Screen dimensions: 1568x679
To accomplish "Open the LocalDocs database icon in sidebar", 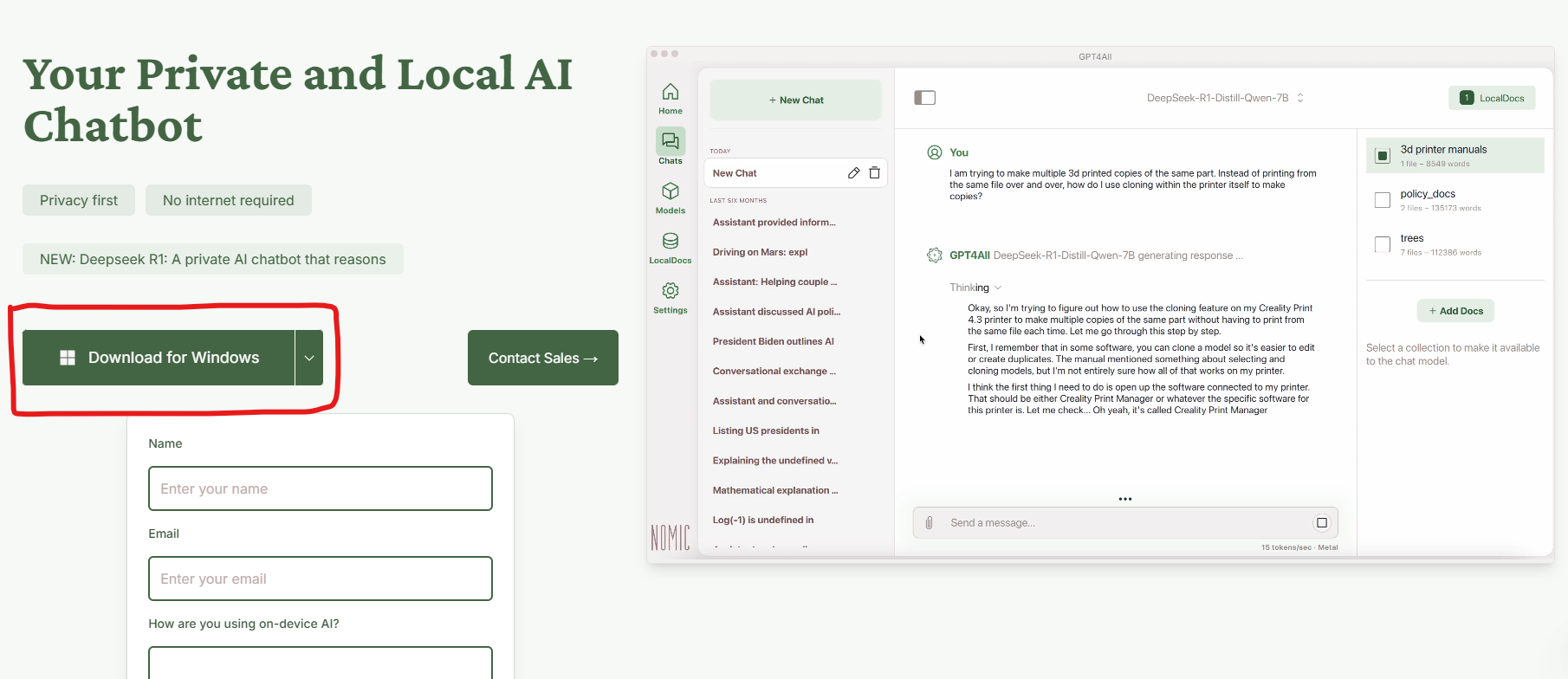I will [x=671, y=241].
